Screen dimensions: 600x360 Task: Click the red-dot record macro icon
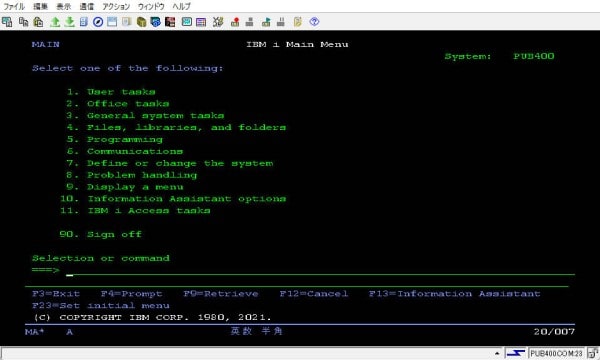(x=235, y=22)
